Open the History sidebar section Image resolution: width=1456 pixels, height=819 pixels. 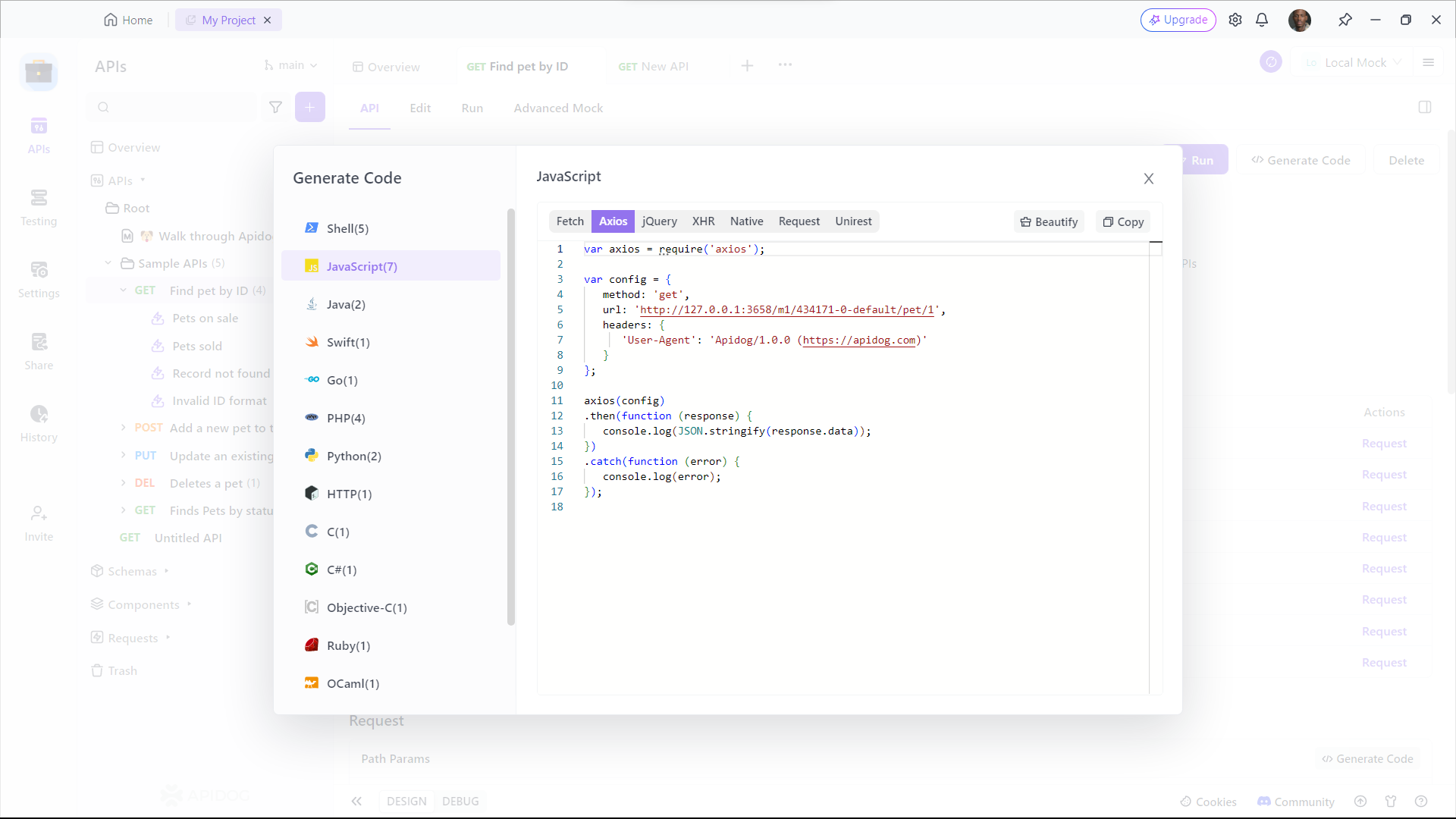click(39, 424)
